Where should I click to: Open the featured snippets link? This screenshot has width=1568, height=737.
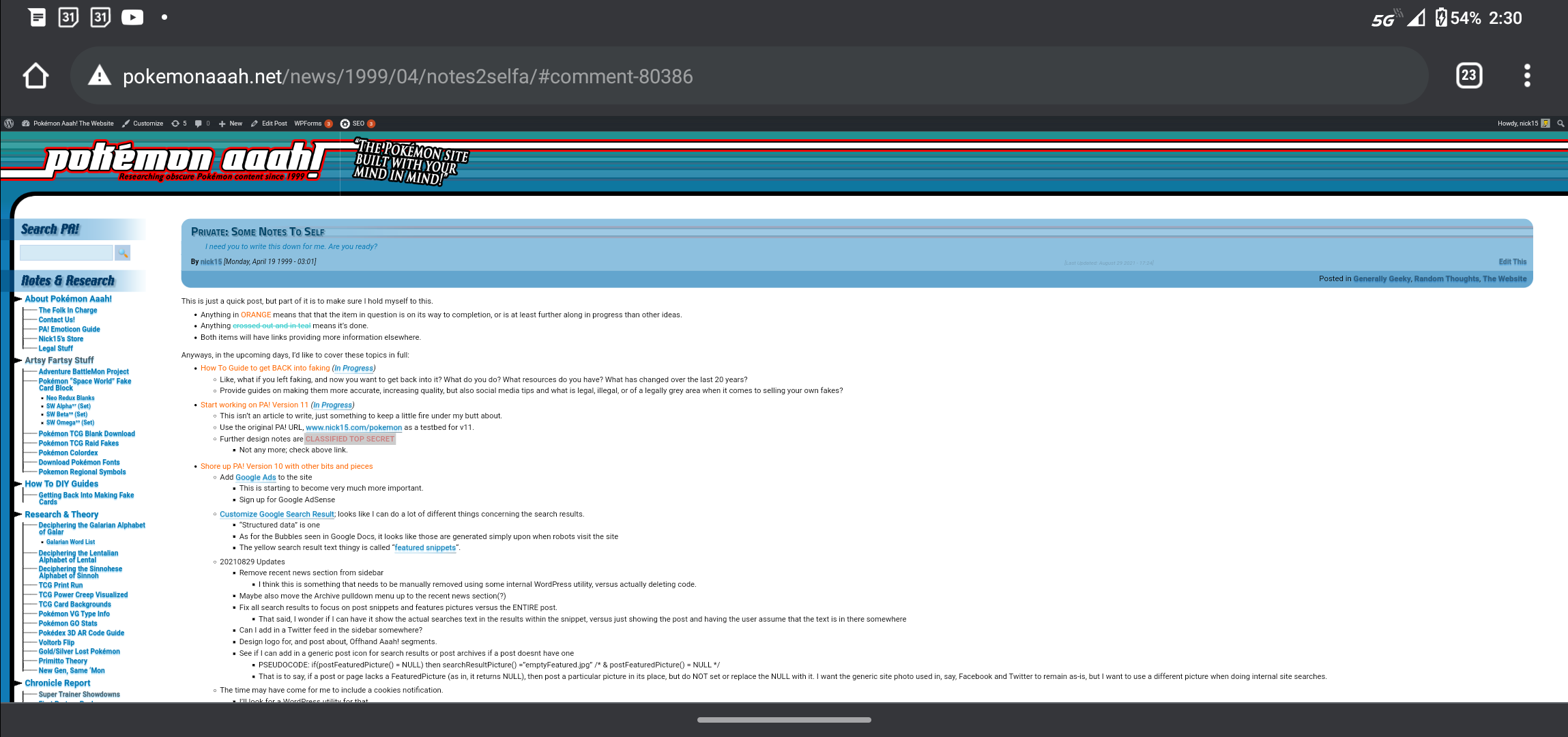click(x=425, y=548)
